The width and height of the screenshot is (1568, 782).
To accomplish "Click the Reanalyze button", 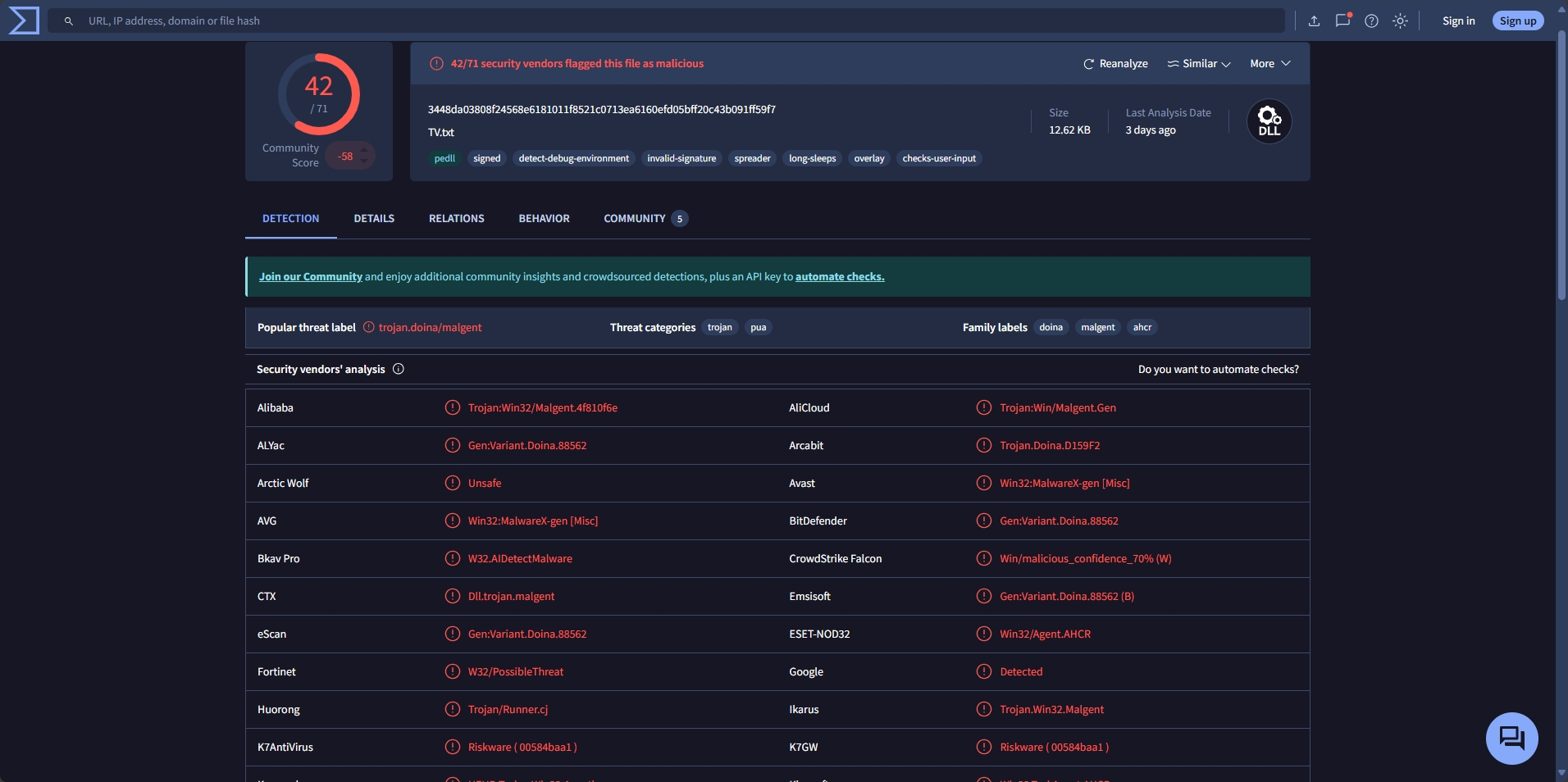I will (1114, 63).
